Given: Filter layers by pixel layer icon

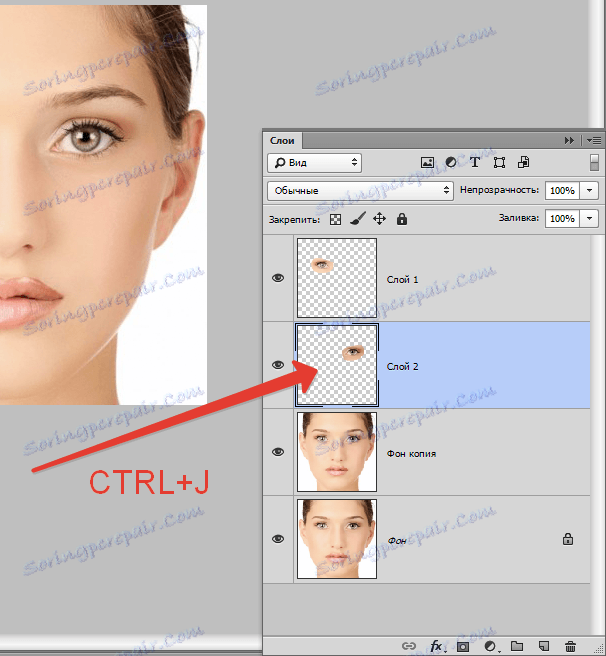Looking at the screenshot, I should 427,162.
